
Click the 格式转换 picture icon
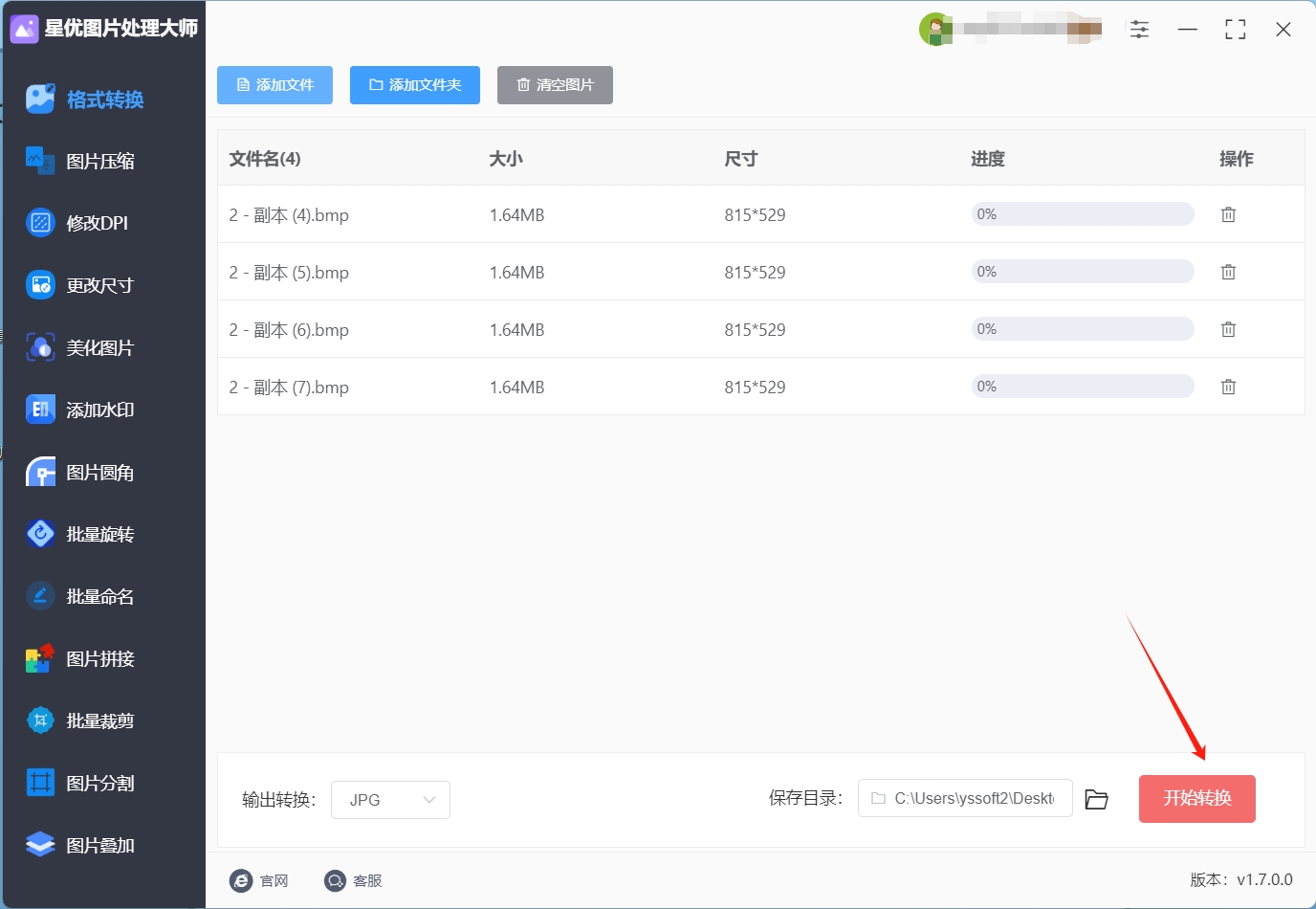click(40, 99)
